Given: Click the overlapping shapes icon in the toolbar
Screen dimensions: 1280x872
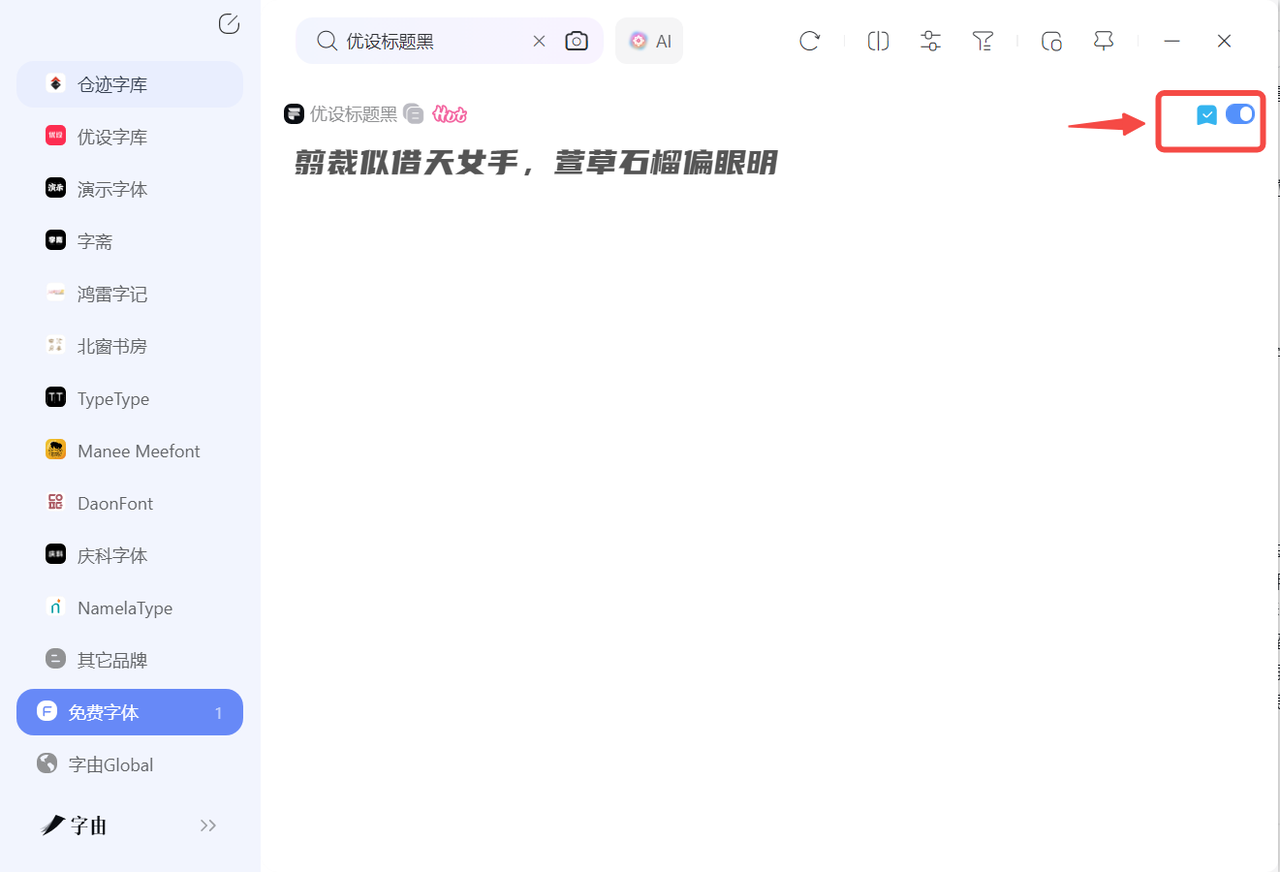Looking at the screenshot, I should pos(1051,41).
